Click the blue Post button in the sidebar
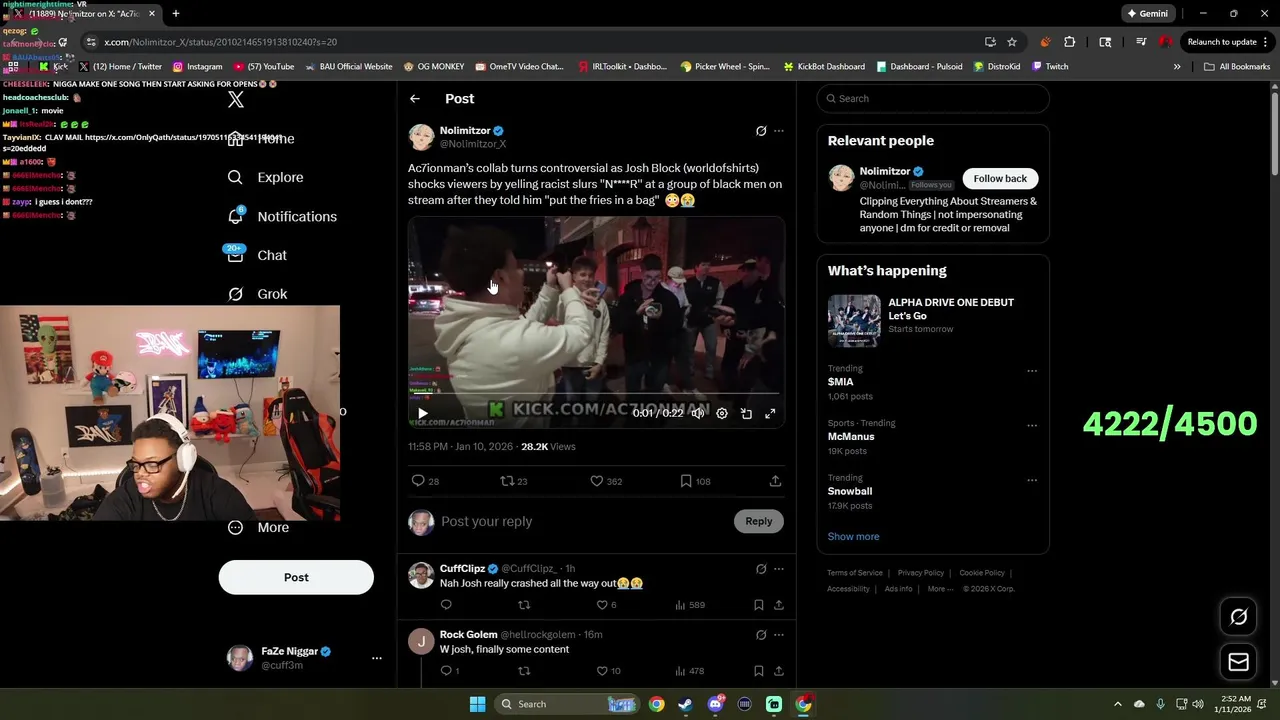This screenshot has height=720, width=1280. click(x=296, y=577)
